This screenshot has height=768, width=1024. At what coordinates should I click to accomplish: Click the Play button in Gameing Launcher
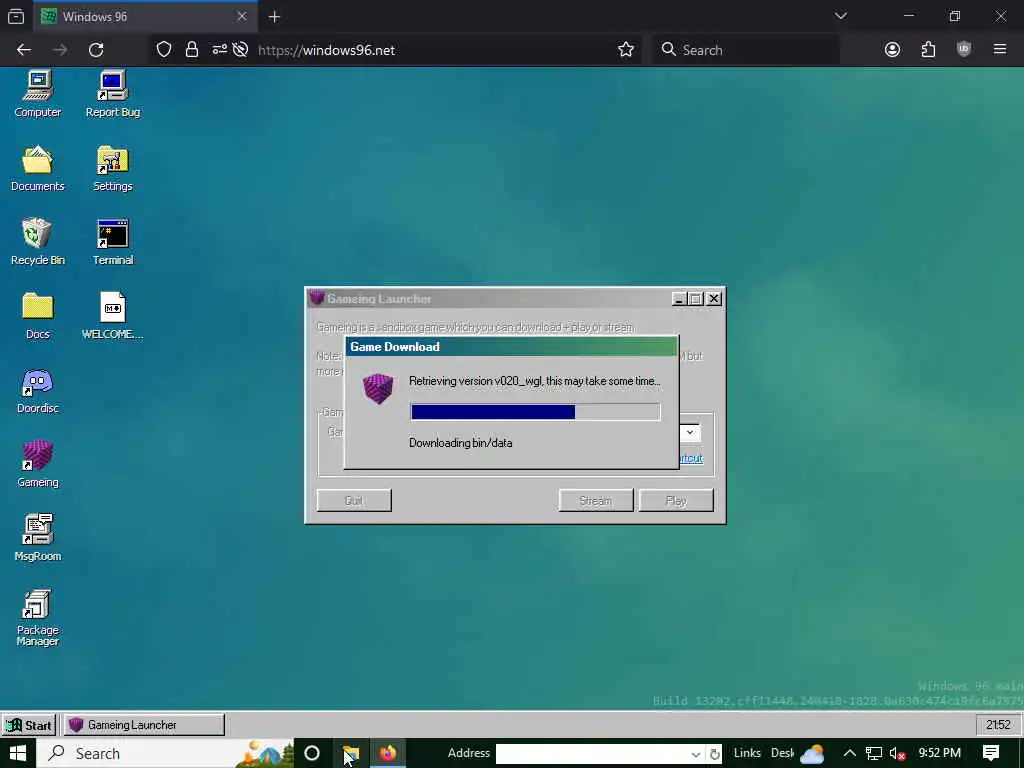click(x=676, y=500)
